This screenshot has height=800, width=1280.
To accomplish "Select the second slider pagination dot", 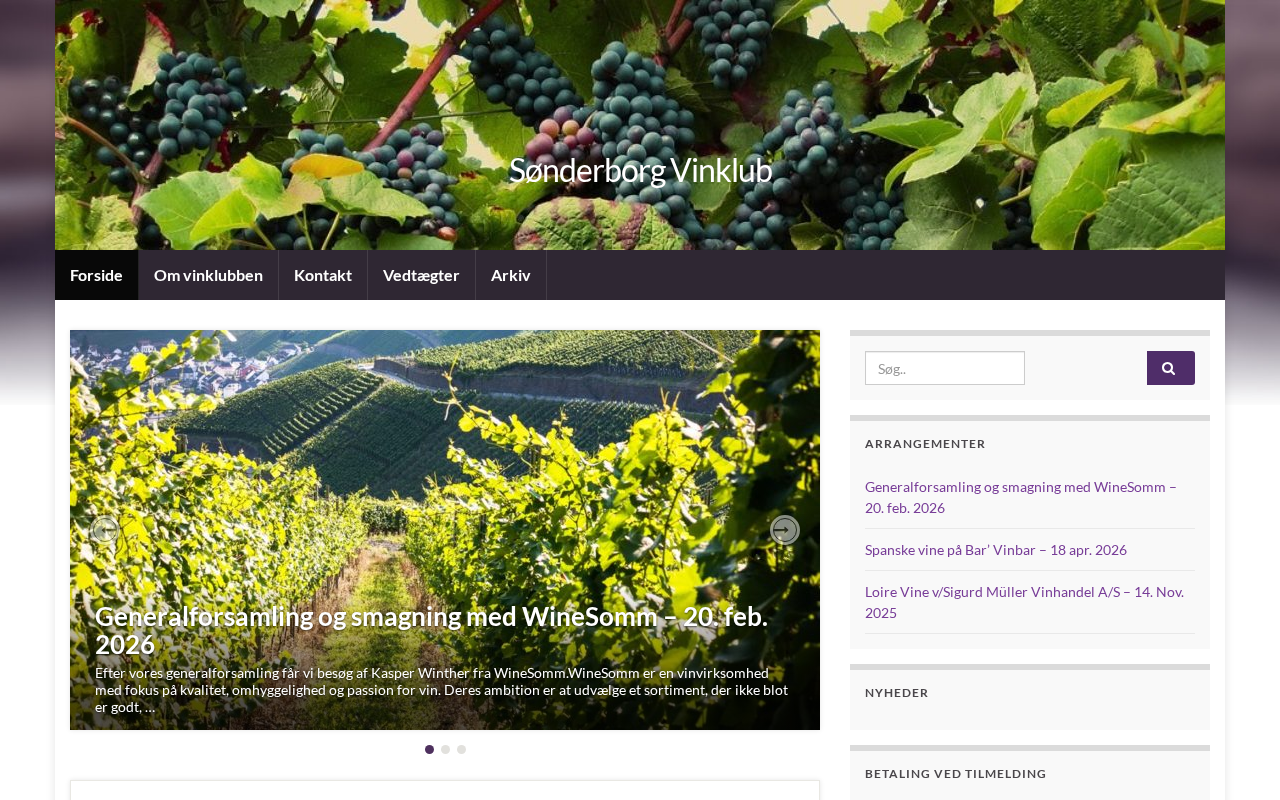I will coord(445,749).
